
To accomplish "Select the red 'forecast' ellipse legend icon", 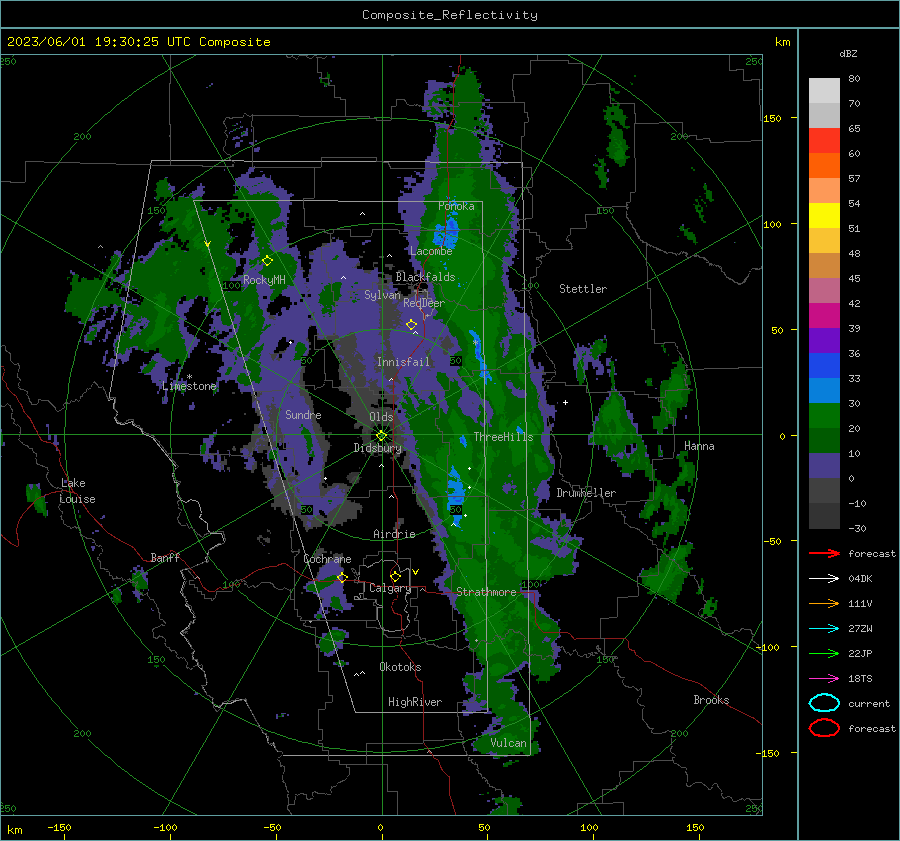I will click(x=824, y=728).
